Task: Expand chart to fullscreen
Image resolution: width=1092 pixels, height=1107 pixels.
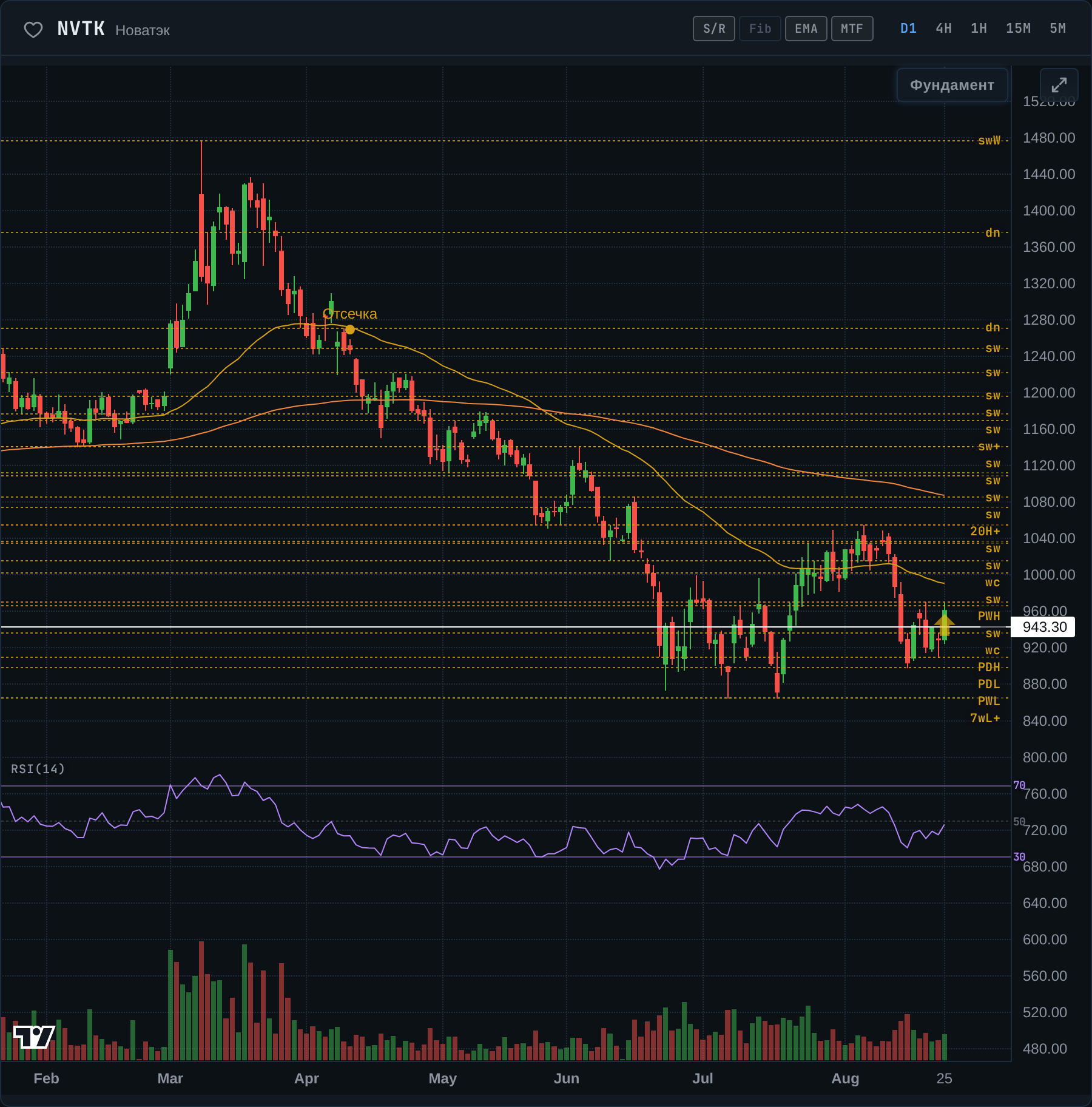Action: pos(1059,85)
